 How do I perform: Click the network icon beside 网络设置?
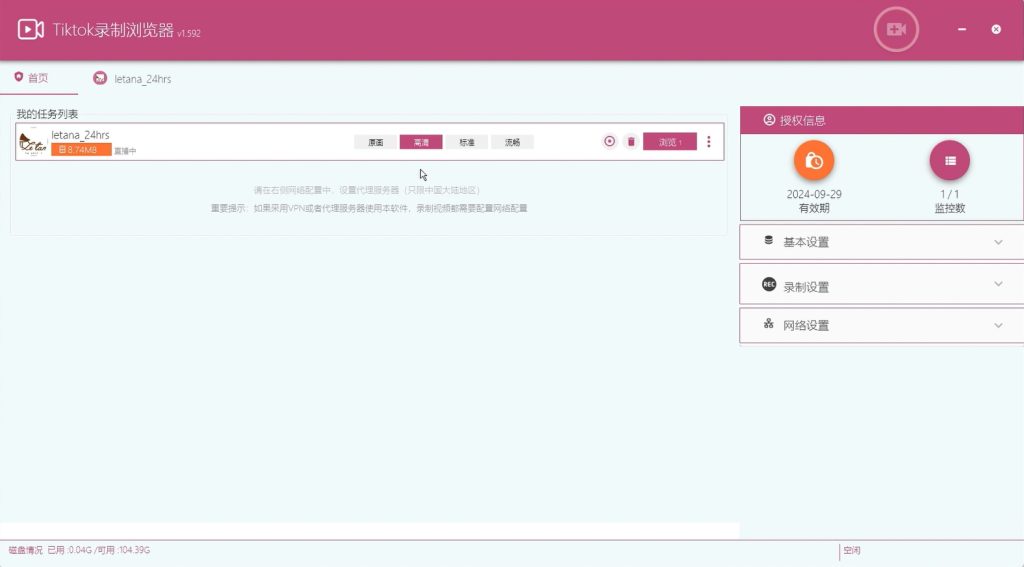coord(769,323)
